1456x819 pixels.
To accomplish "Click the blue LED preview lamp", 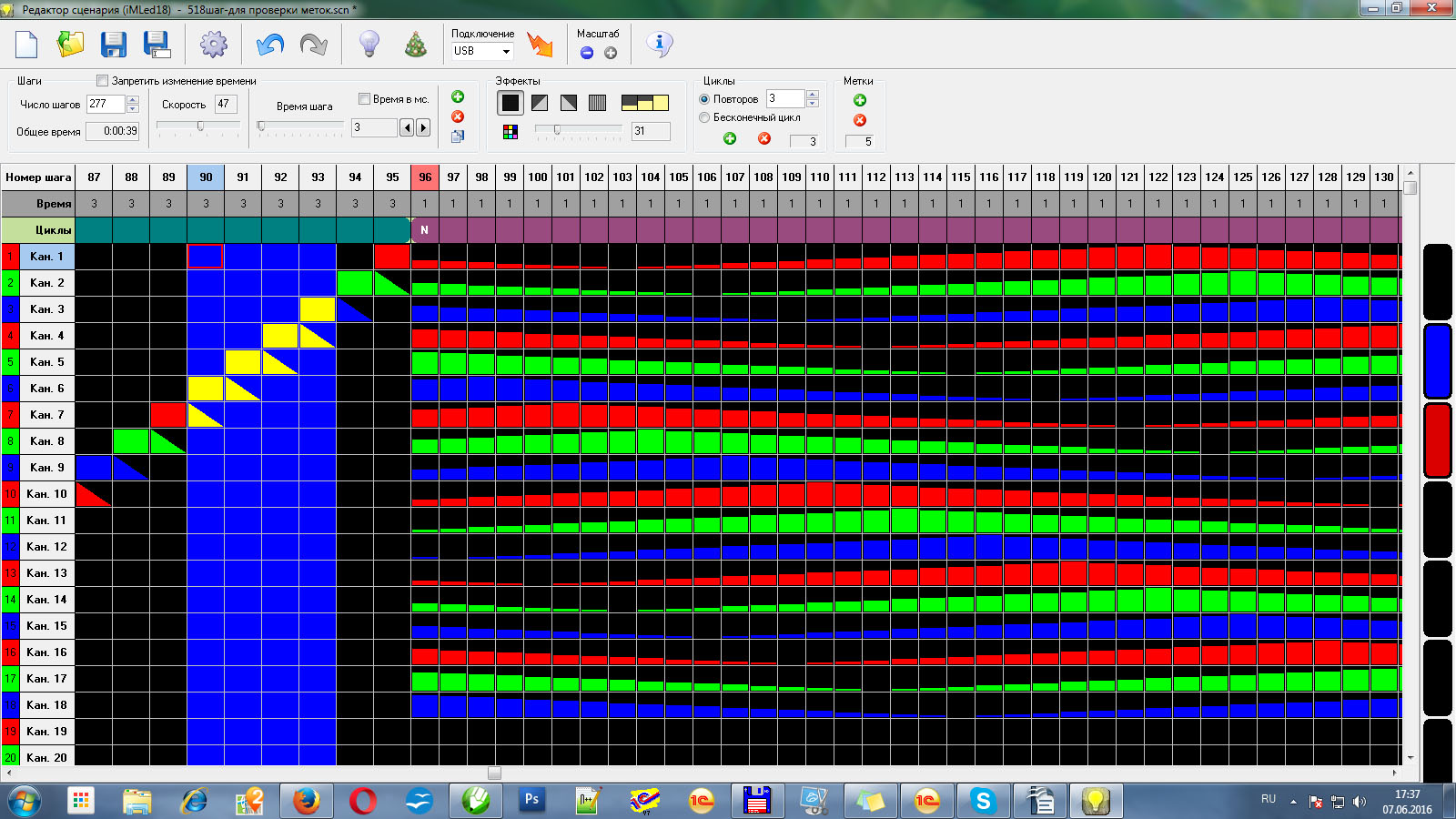I will (1438, 360).
